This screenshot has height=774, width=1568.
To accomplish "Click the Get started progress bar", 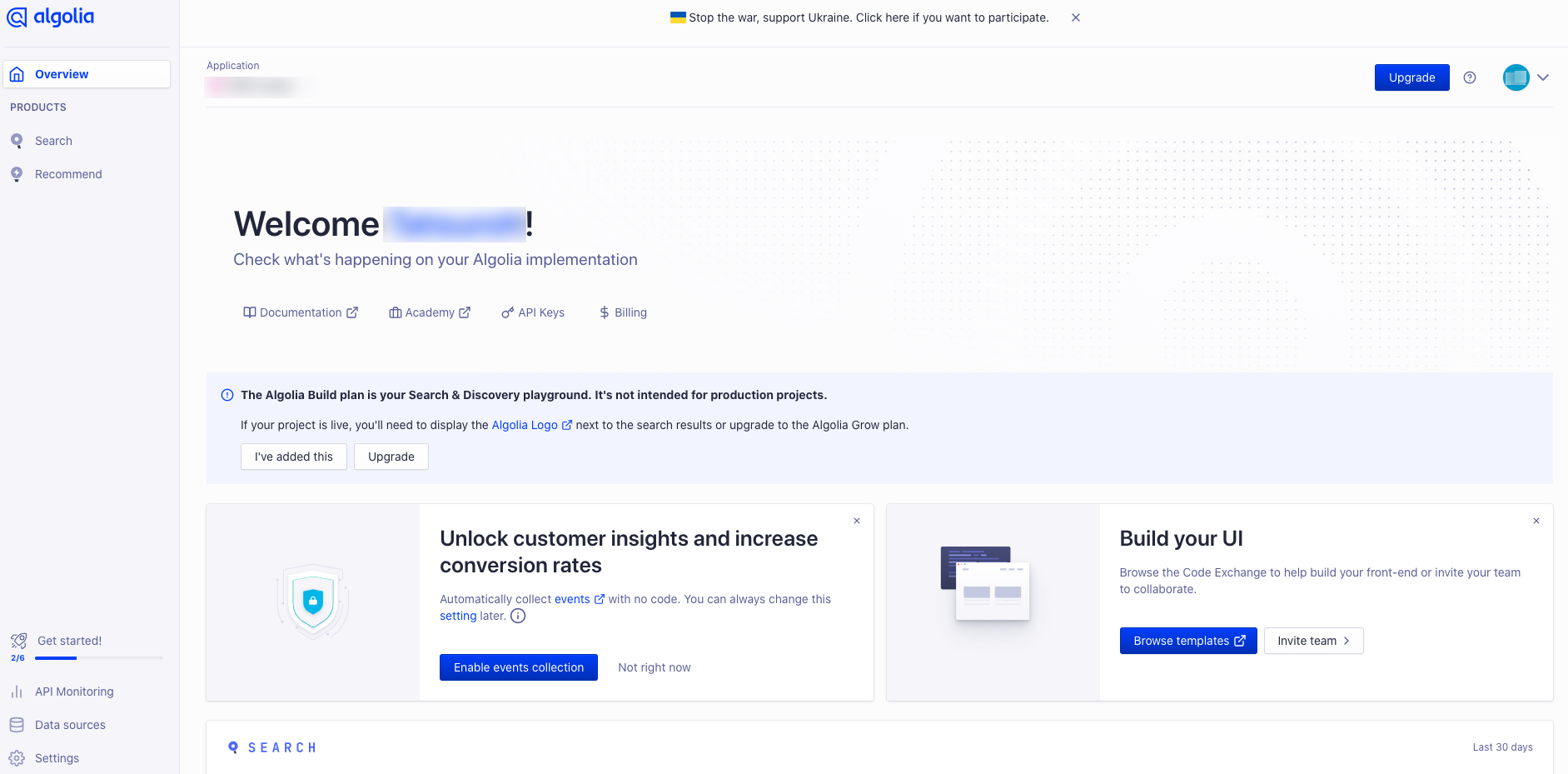I will (x=98, y=658).
